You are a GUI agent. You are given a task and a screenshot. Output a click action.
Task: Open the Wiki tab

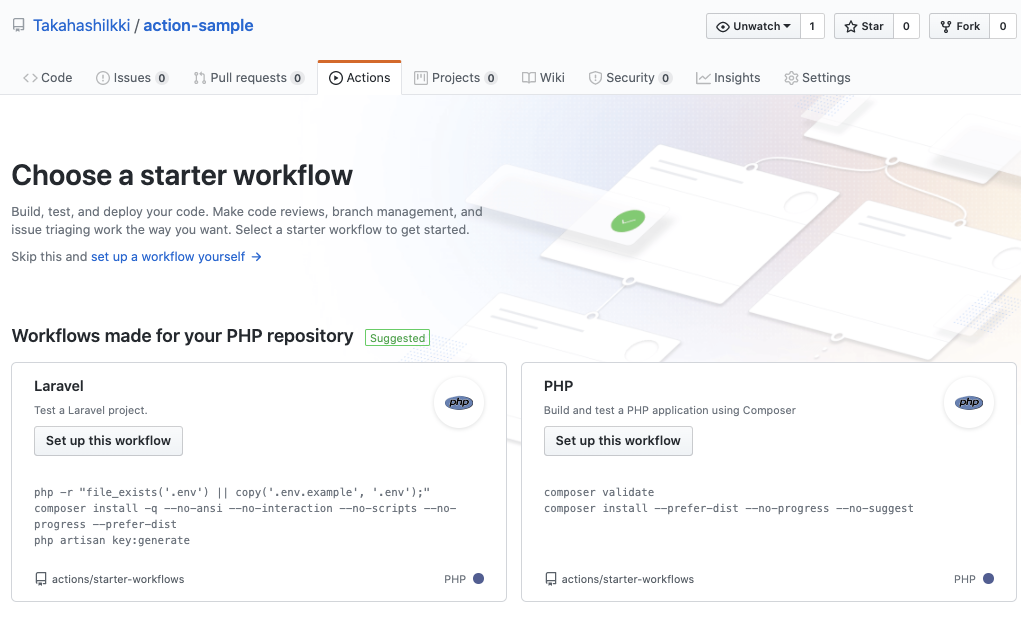(543, 77)
